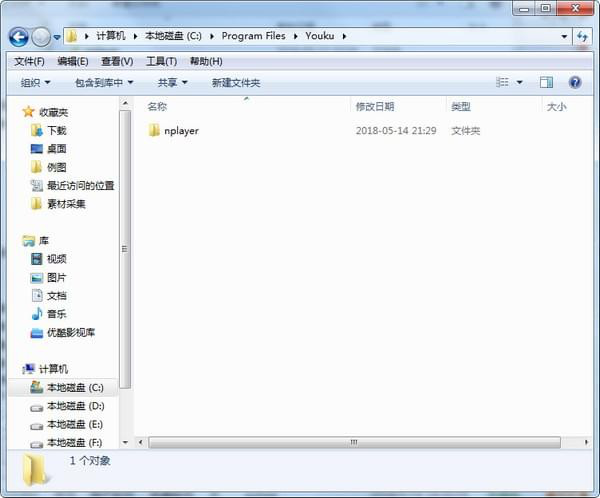Refresh the folder with the refresh icon

[582, 37]
